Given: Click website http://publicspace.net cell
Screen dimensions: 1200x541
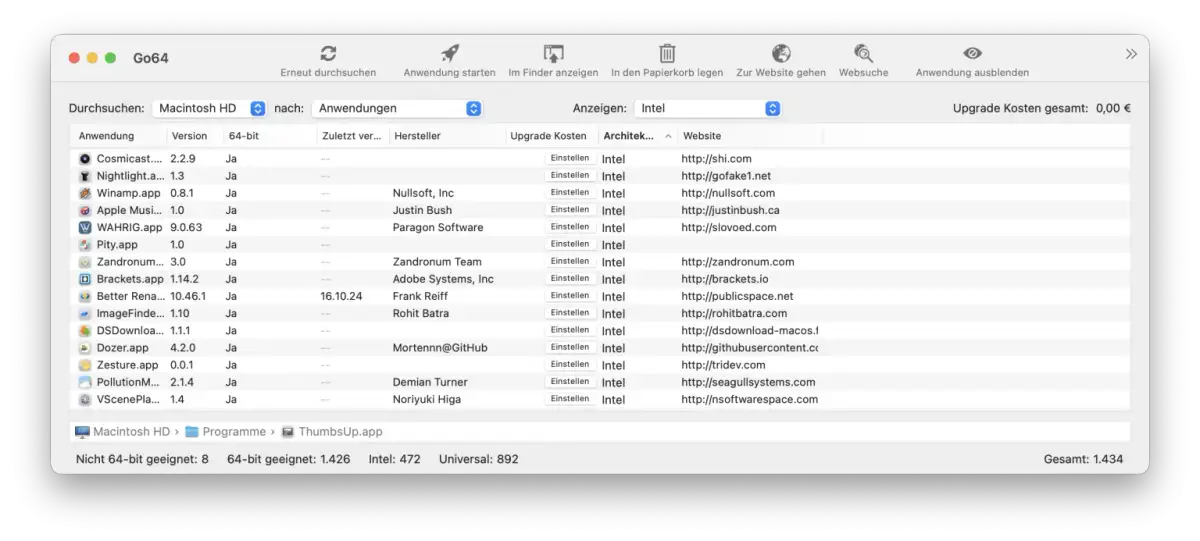Looking at the screenshot, I should click(x=737, y=296).
